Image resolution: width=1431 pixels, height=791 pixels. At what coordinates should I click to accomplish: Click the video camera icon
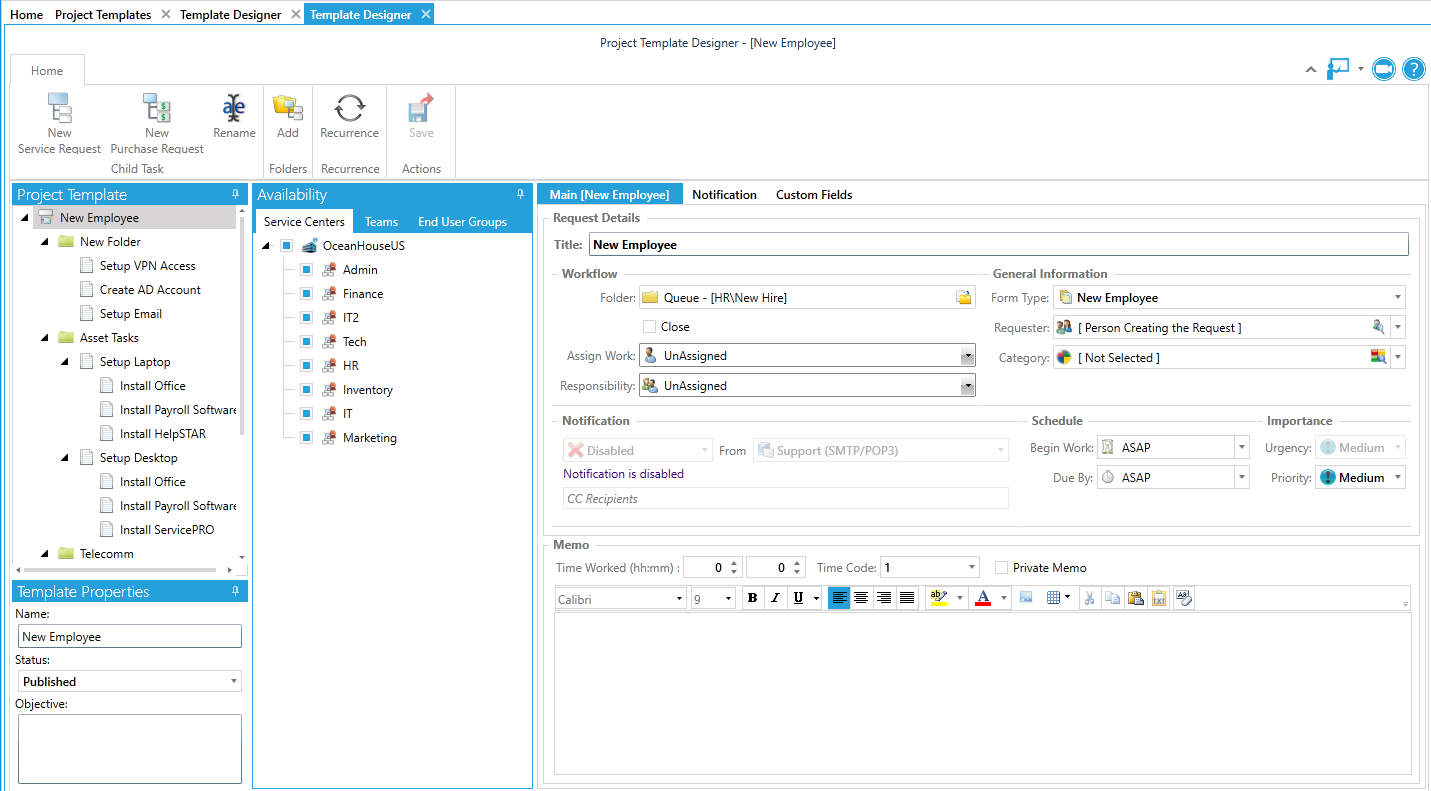coord(1383,69)
